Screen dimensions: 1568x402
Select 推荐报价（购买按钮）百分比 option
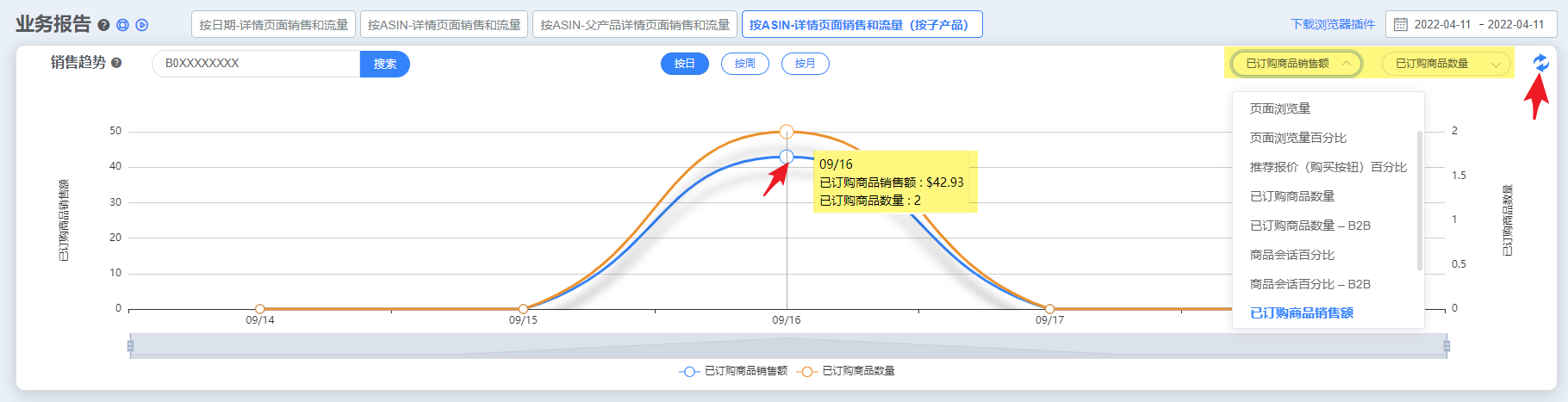pos(1328,167)
